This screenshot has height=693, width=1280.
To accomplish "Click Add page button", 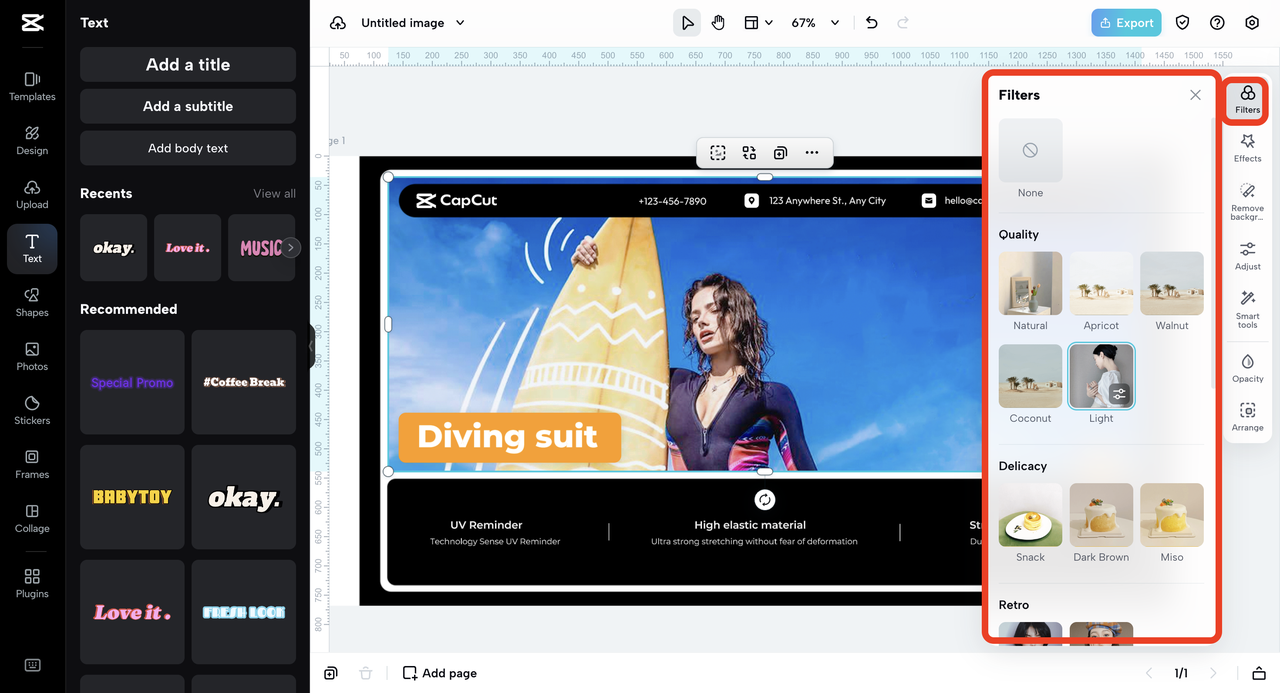I will [x=440, y=673].
